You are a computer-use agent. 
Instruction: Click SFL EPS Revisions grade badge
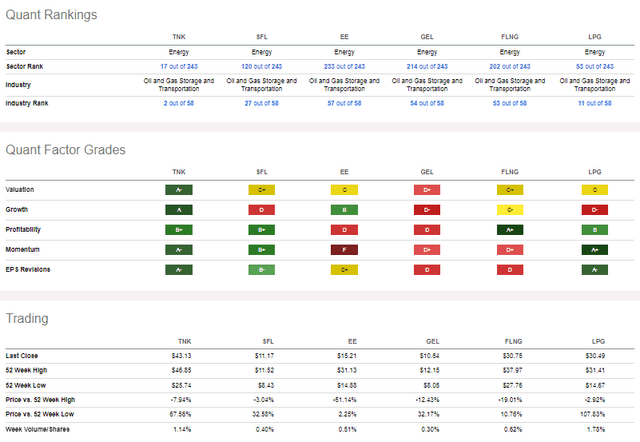(x=262, y=270)
